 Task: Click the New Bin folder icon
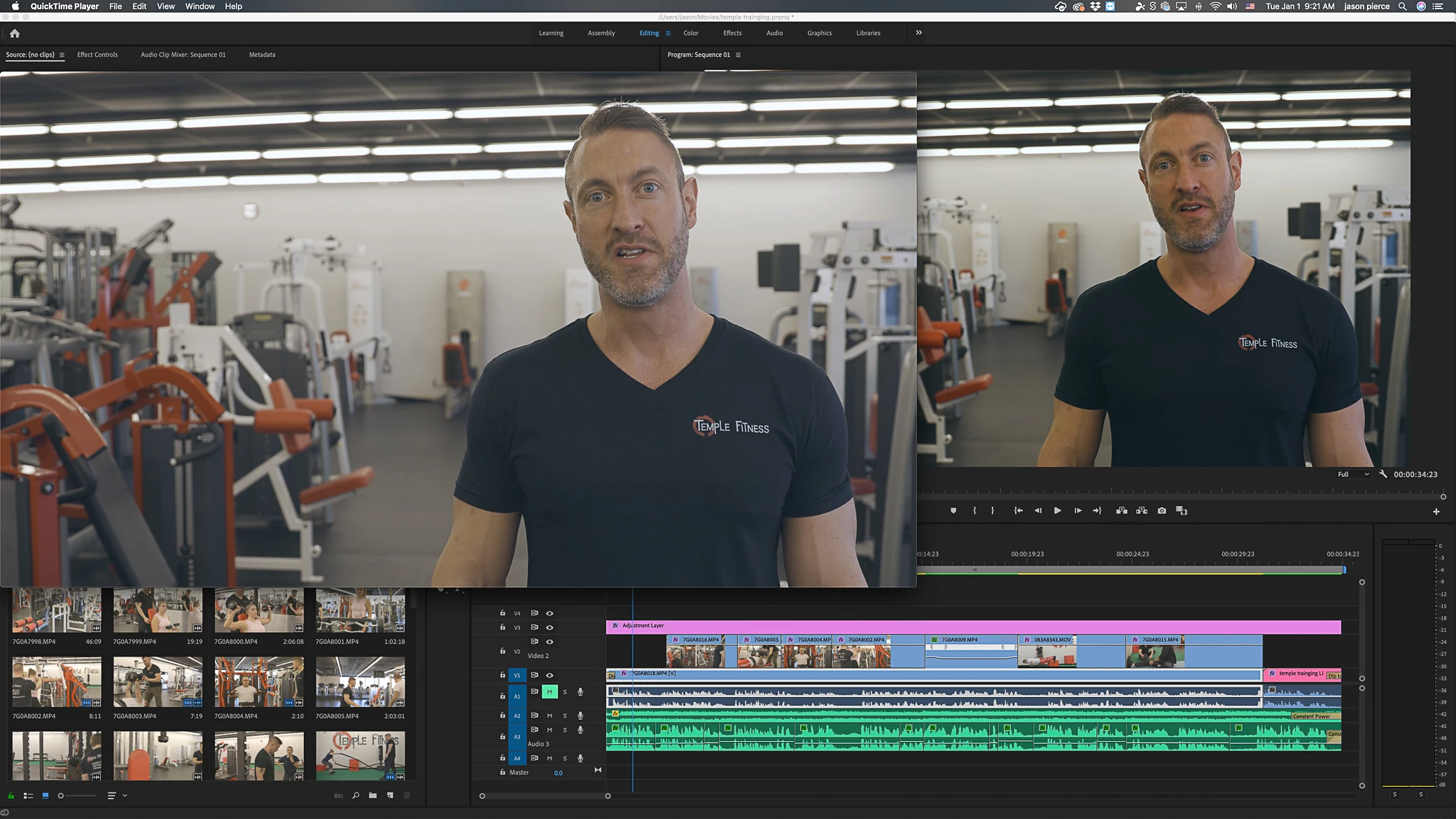tap(372, 795)
